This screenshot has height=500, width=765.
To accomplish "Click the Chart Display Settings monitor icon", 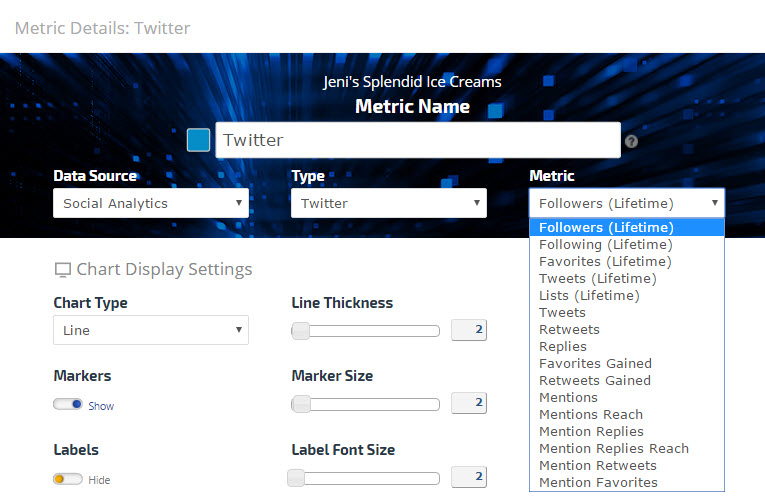I will click(62, 270).
